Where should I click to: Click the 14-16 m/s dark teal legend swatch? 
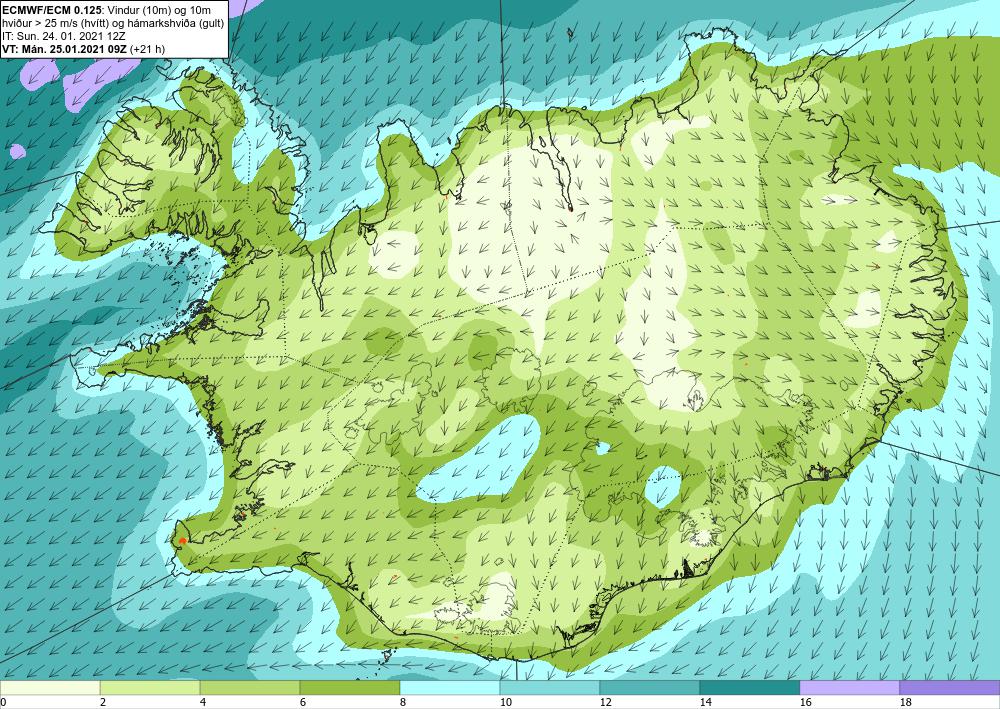[750, 688]
